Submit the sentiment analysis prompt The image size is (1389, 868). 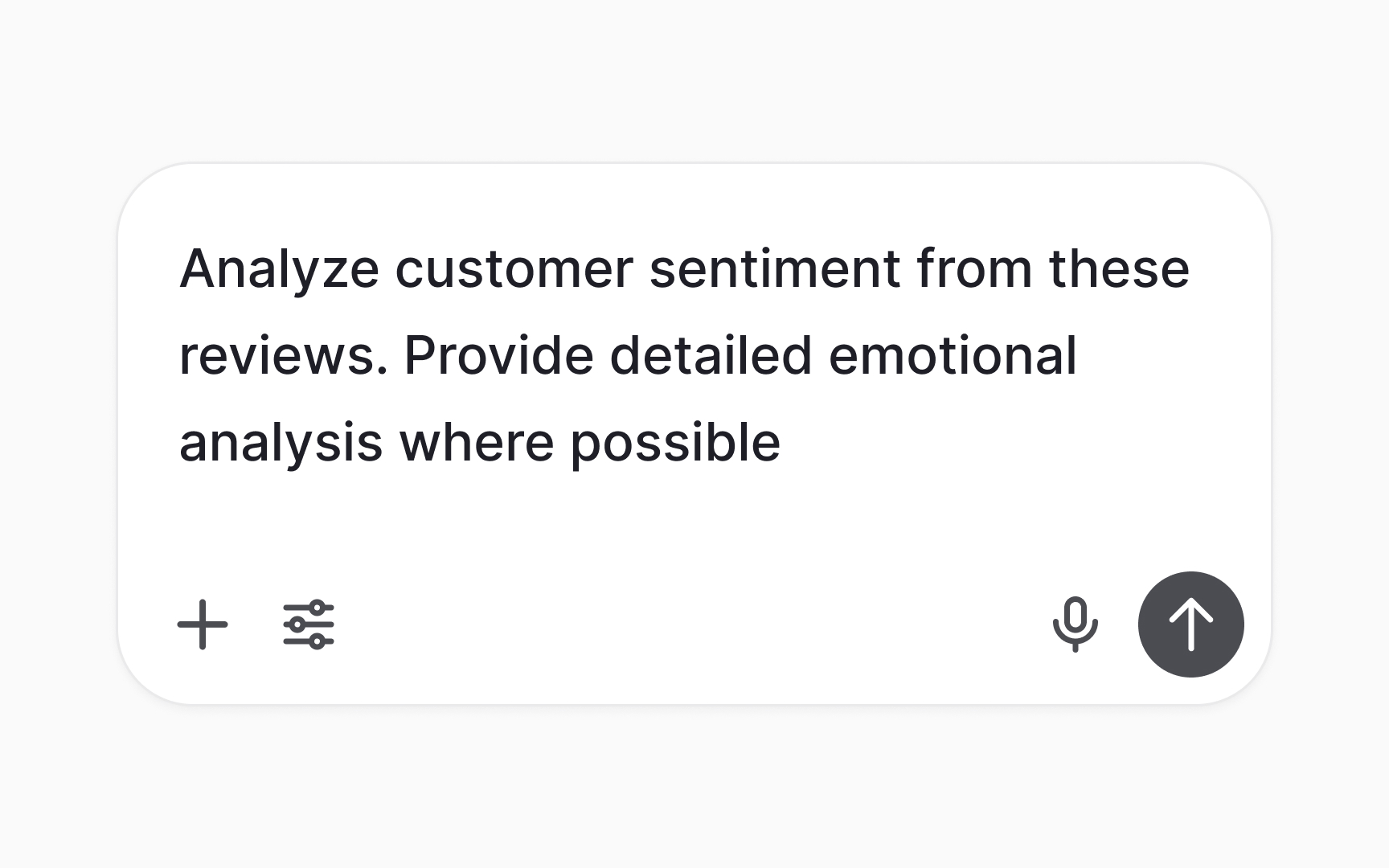[x=1189, y=624]
